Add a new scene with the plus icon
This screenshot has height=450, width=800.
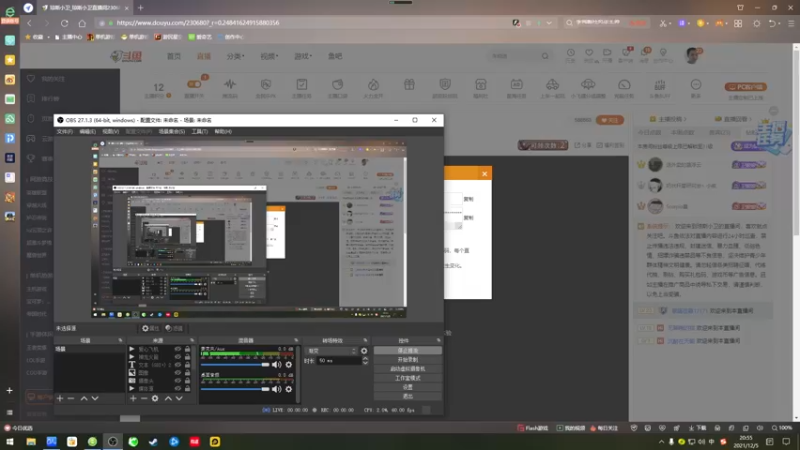pos(60,398)
